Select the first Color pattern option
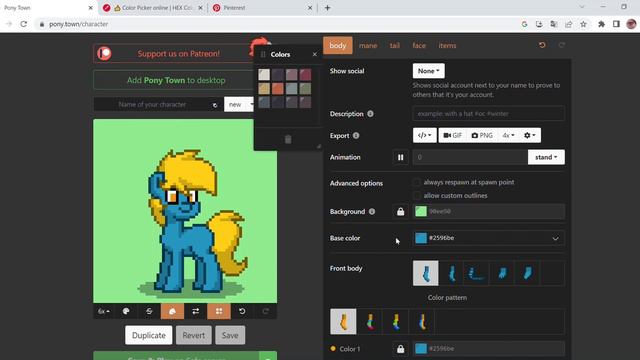This screenshot has height=360, width=640. (343, 322)
